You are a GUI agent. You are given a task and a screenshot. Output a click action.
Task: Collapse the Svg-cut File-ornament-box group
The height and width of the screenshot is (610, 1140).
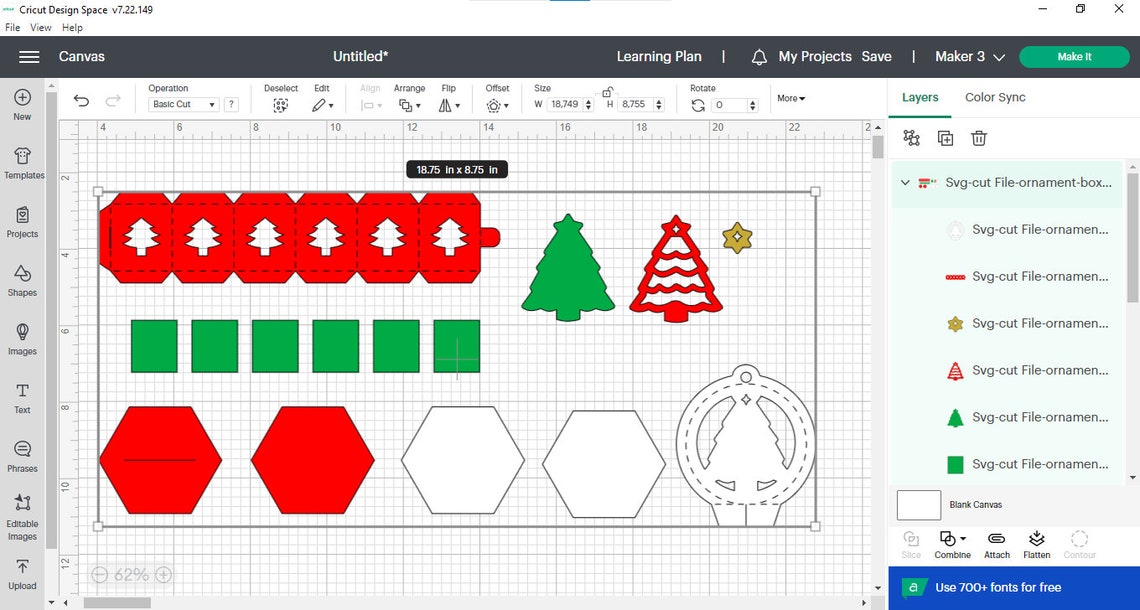point(905,183)
